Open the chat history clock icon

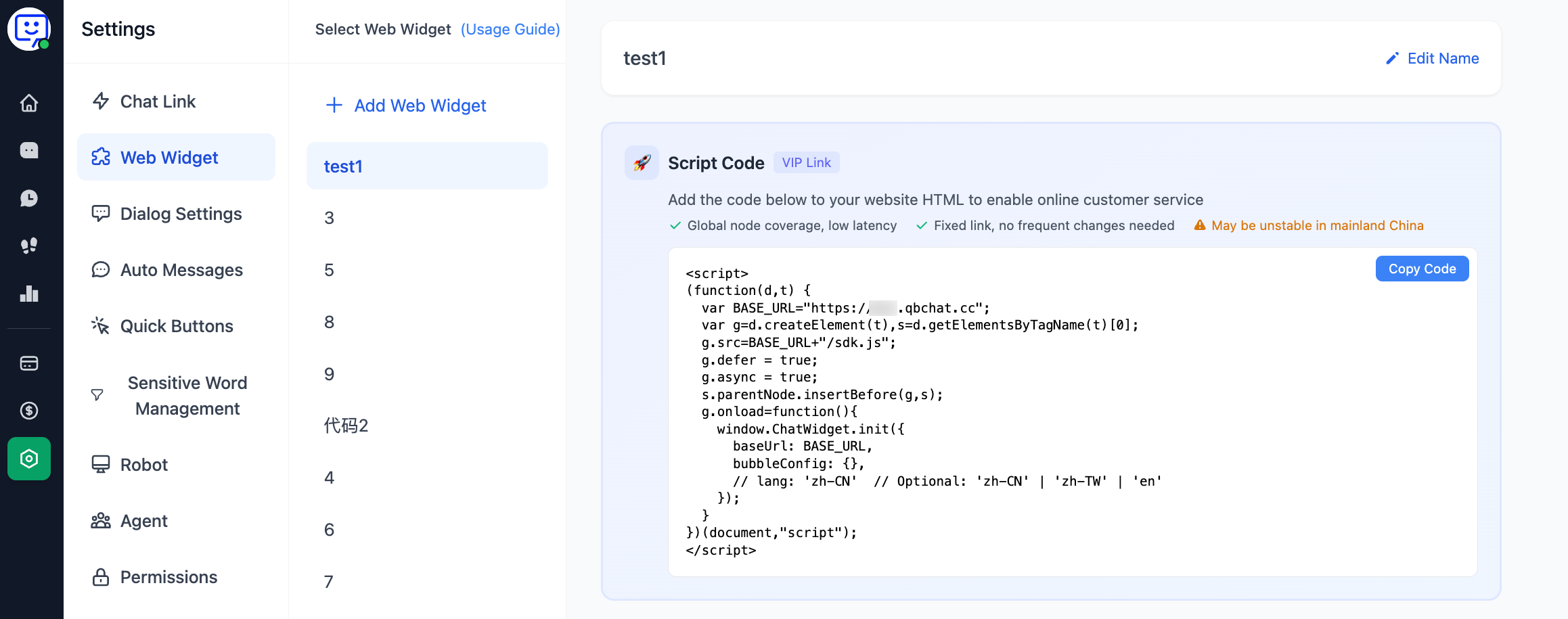tap(29, 198)
